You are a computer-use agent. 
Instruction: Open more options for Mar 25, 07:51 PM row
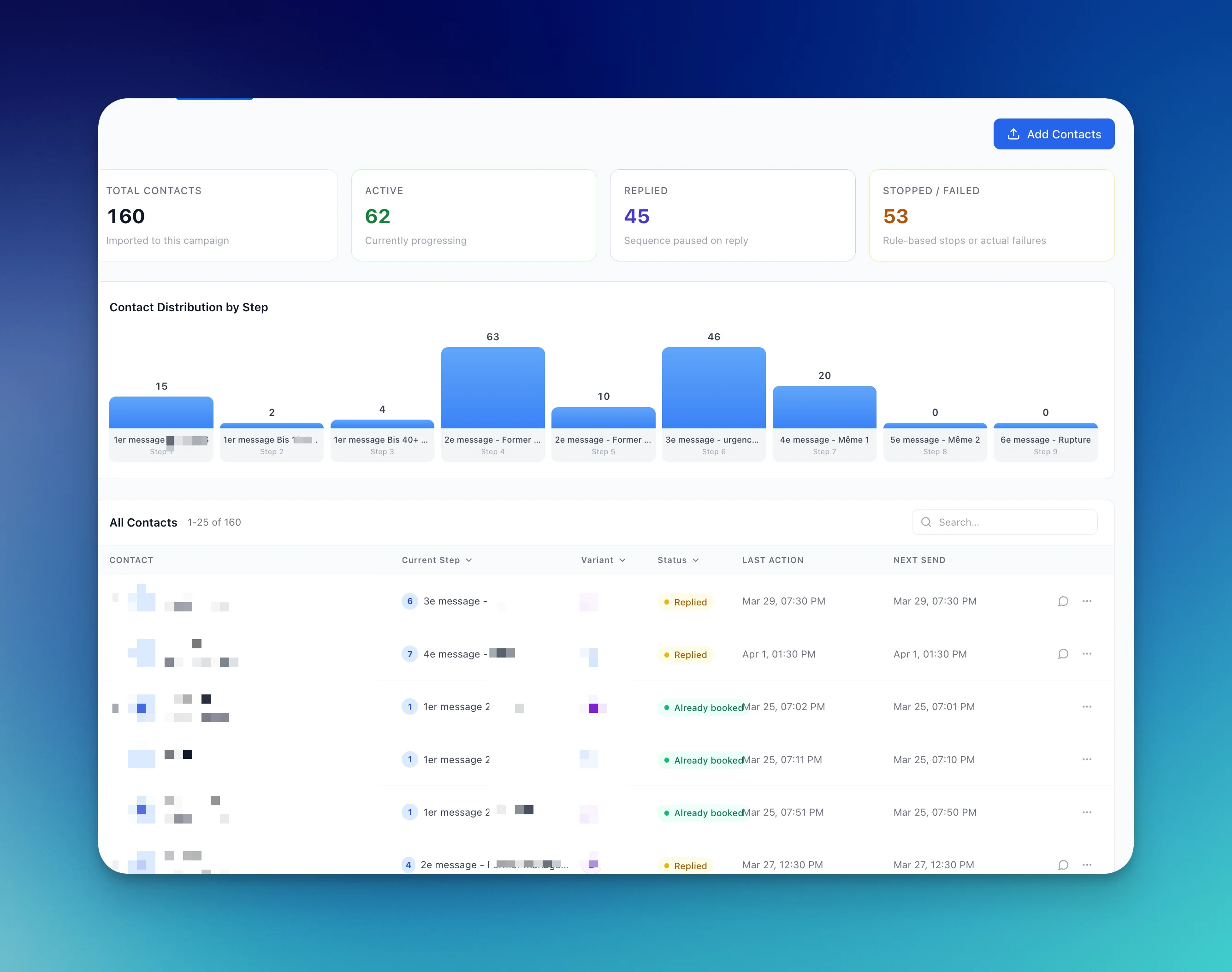tap(1086, 812)
